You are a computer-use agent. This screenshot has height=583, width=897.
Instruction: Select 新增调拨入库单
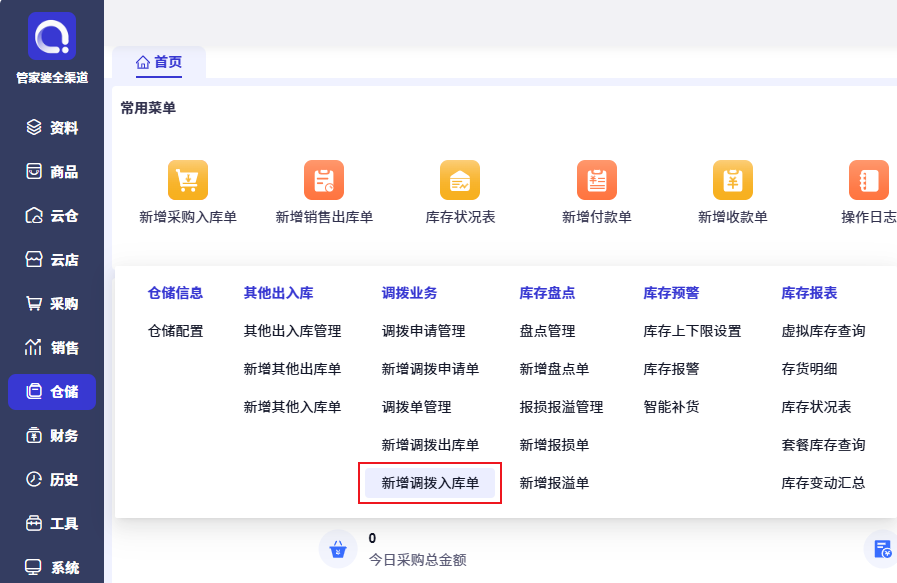(x=430, y=483)
